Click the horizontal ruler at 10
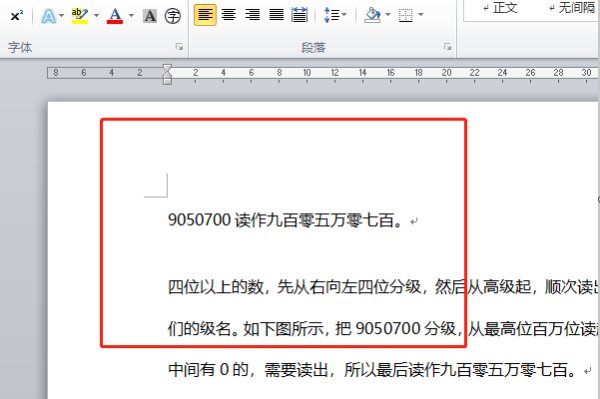Screen dimensions: 600x399 (307, 73)
